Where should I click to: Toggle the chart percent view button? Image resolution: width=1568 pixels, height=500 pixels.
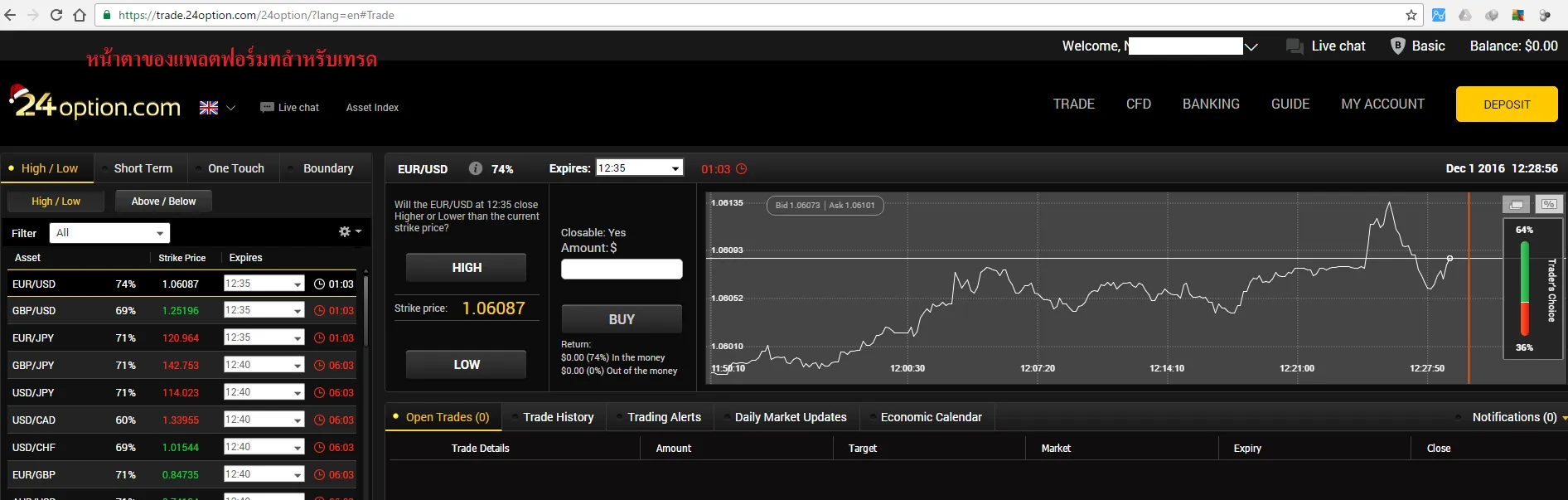(x=1548, y=204)
